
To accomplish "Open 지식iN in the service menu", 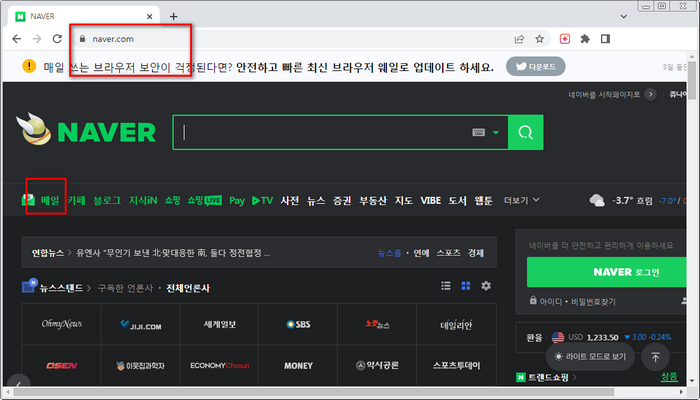I will [143, 200].
